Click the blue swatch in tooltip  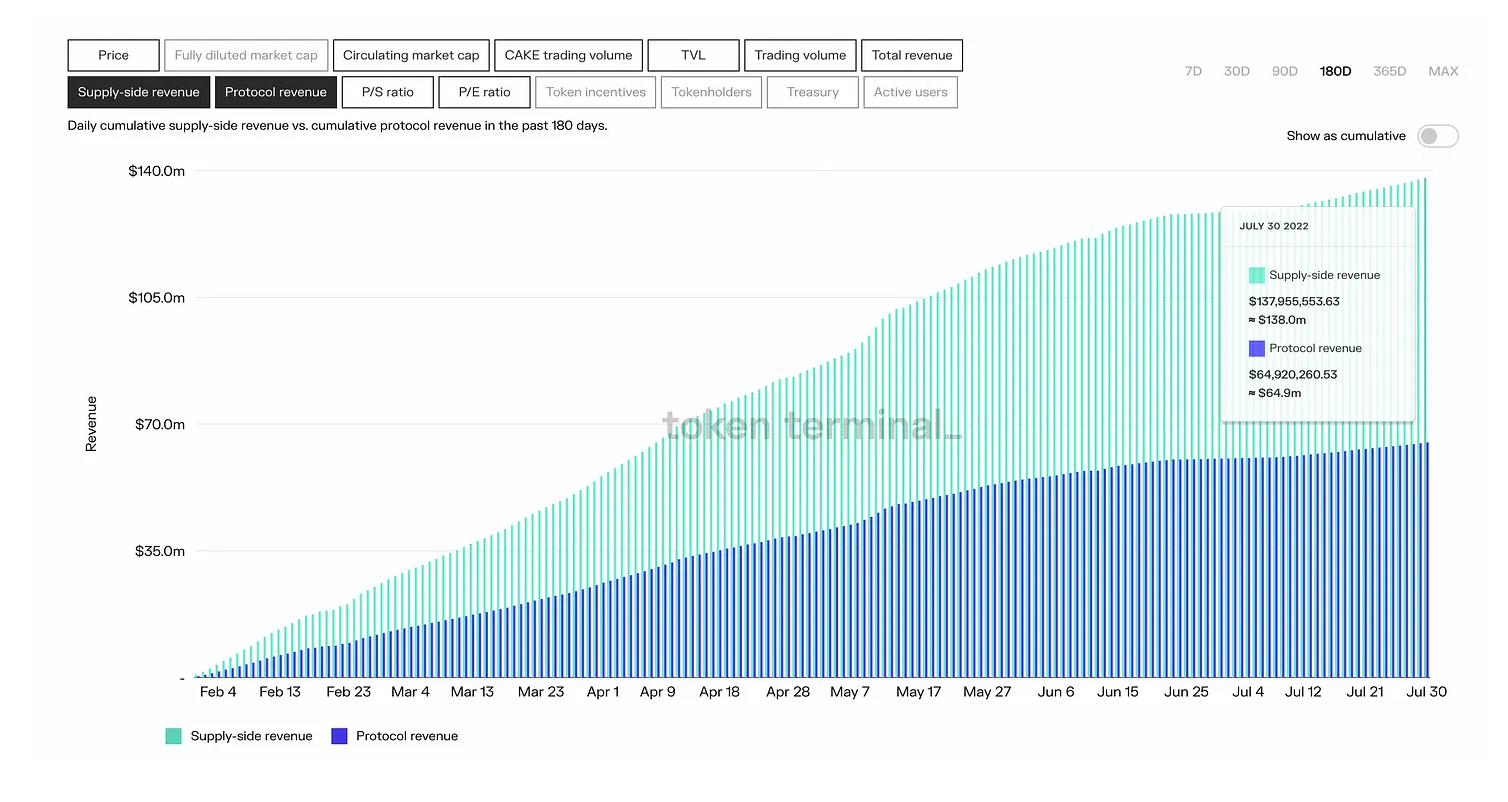[x=1257, y=348]
